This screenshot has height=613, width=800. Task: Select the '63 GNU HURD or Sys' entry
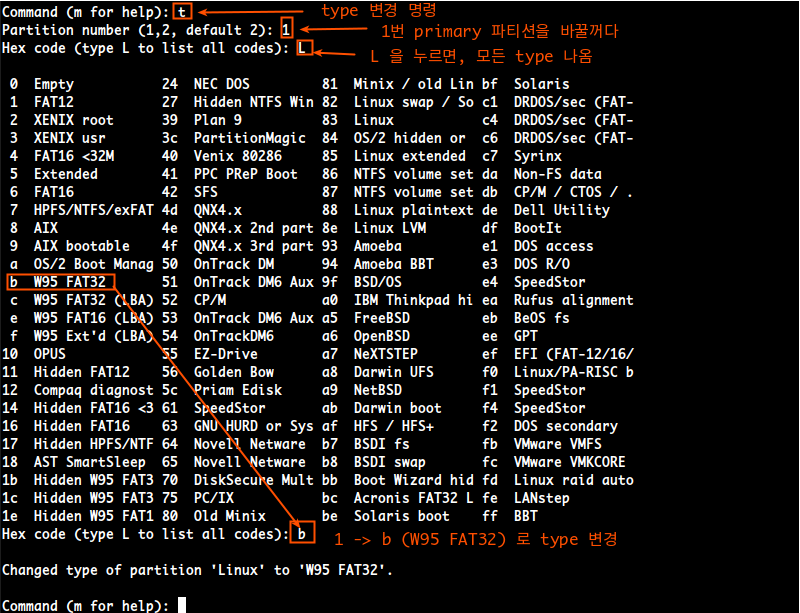coord(238,426)
